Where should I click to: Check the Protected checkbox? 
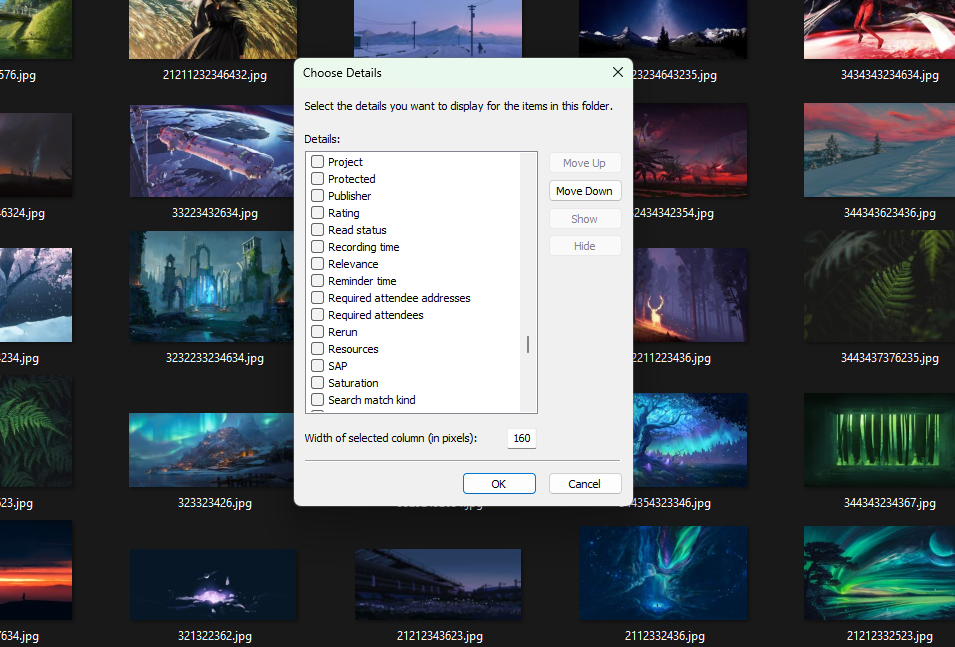(x=317, y=179)
